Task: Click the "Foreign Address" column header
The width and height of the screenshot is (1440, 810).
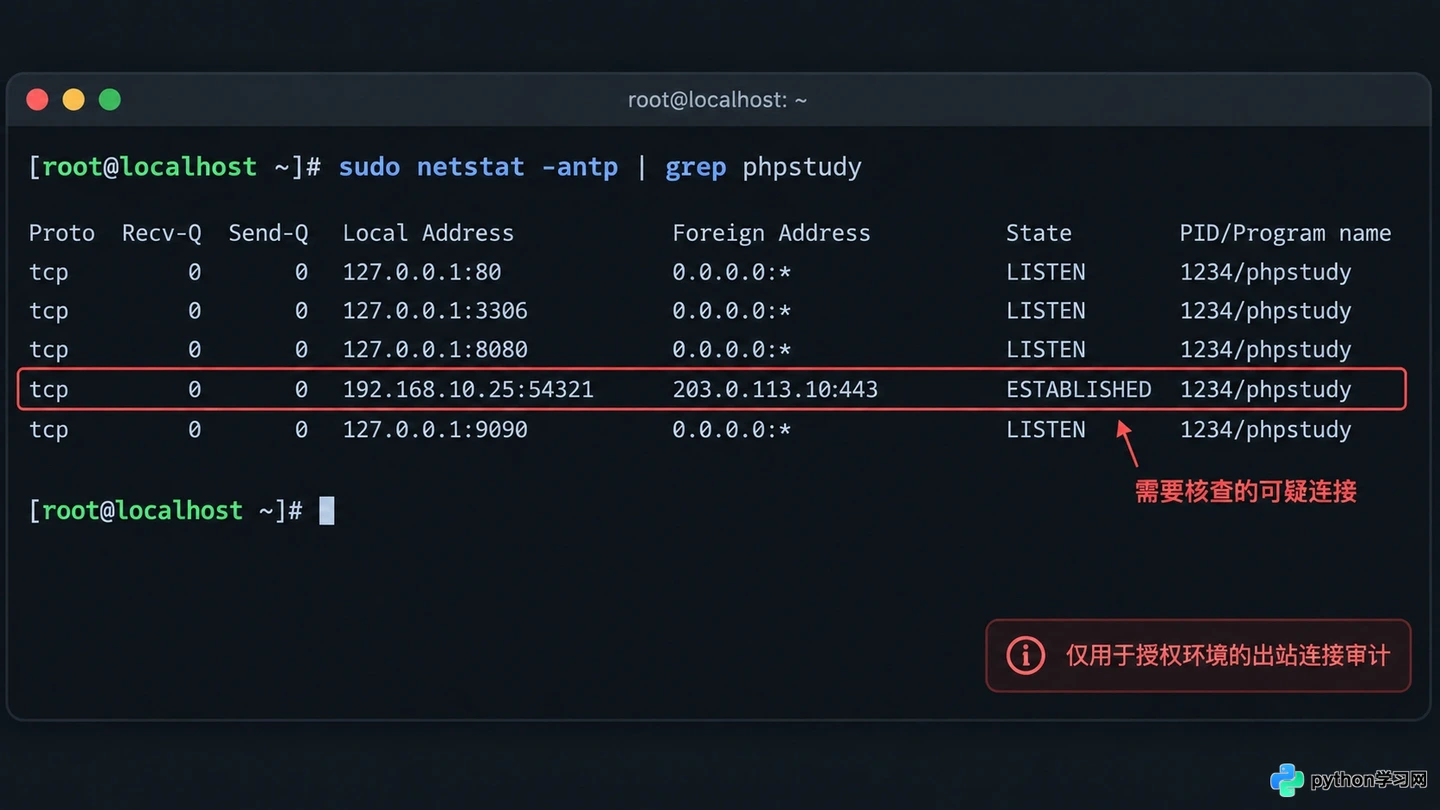Action: click(x=771, y=233)
